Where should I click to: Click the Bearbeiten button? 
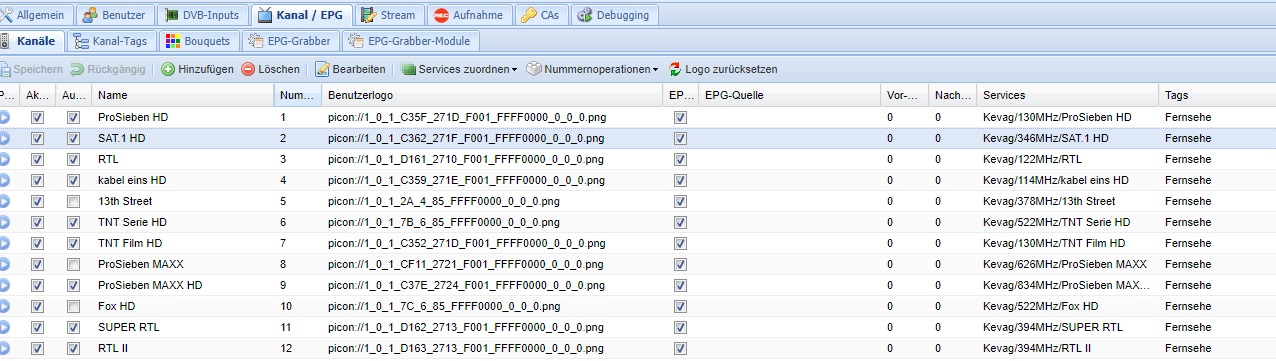pyautogui.click(x=350, y=69)
